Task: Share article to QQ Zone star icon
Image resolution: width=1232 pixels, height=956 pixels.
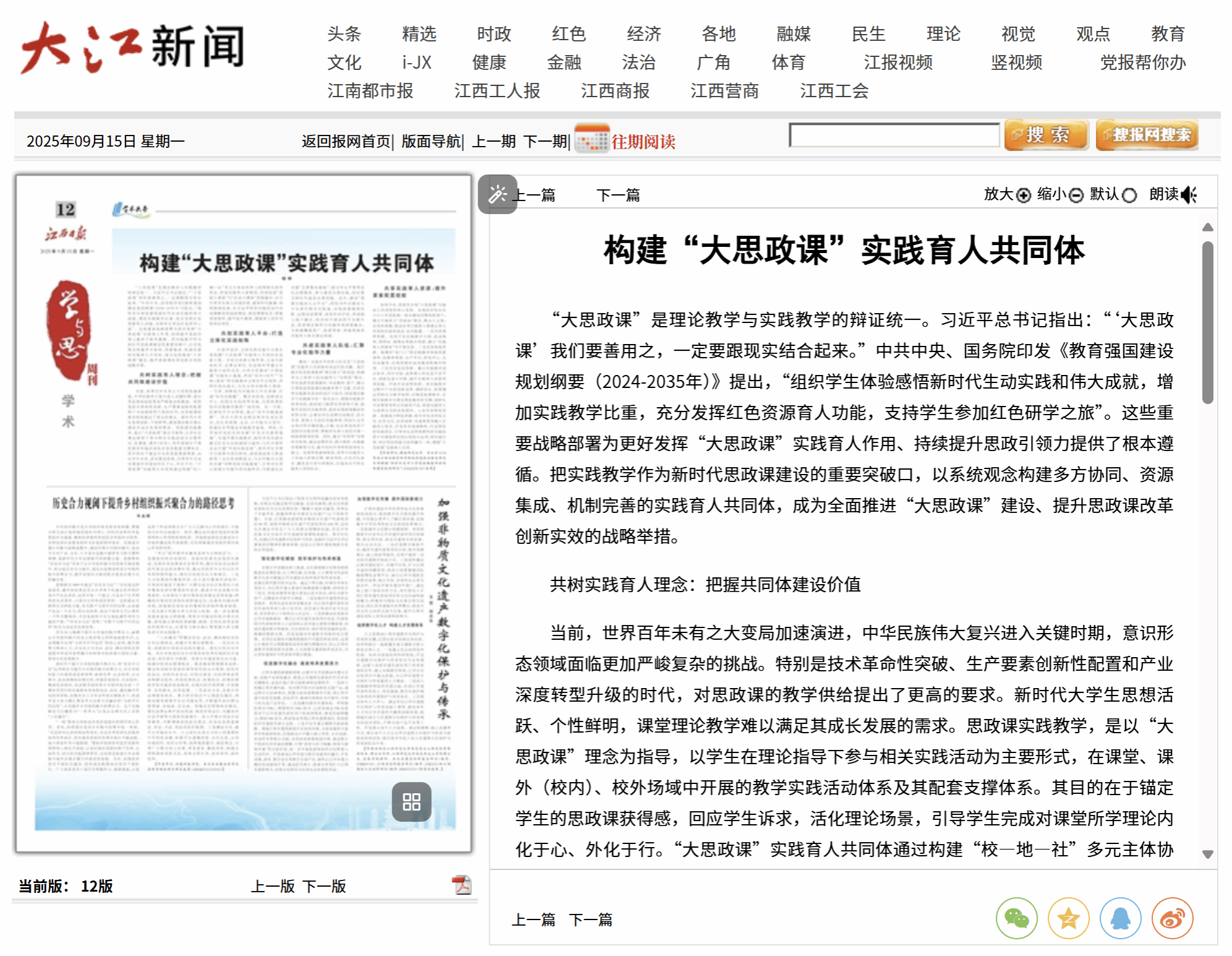Action: pyautogui.click(x=1068, y=918)
